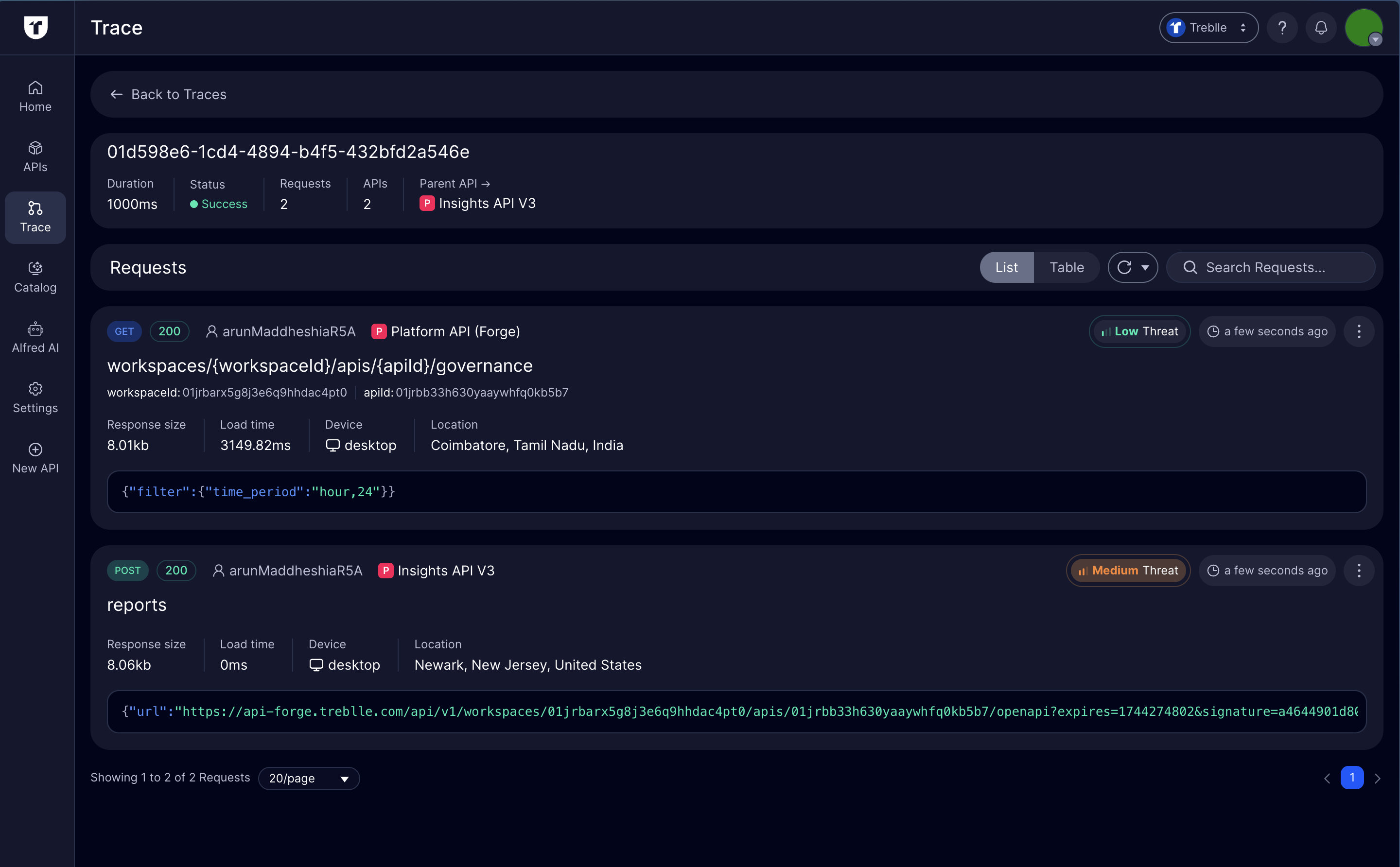This screenshot has width=1400, height=867.
Task: Open the green user avatar menu
Action: pos(1363,28)
